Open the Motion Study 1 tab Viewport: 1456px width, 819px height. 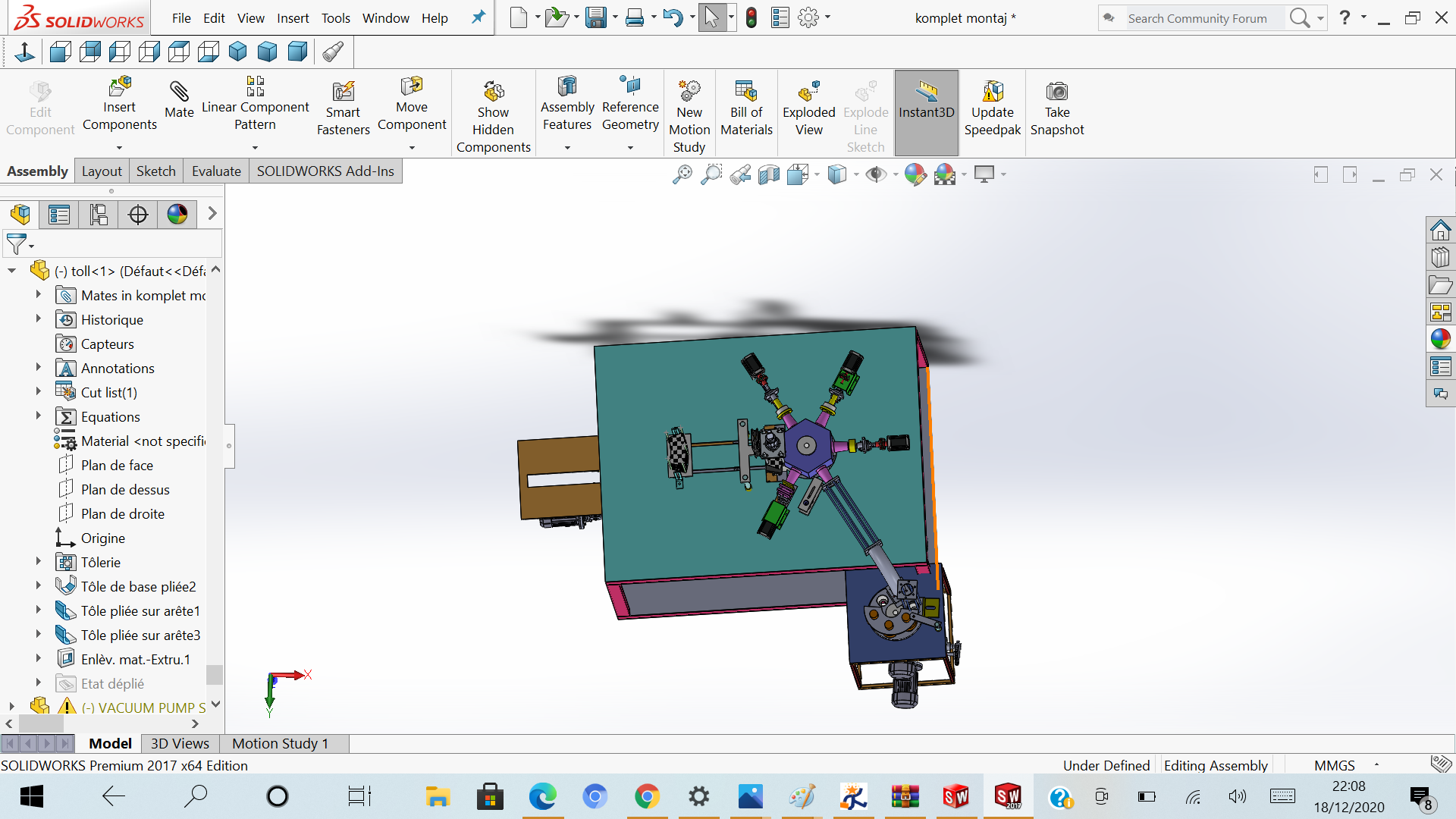[280, 744]
